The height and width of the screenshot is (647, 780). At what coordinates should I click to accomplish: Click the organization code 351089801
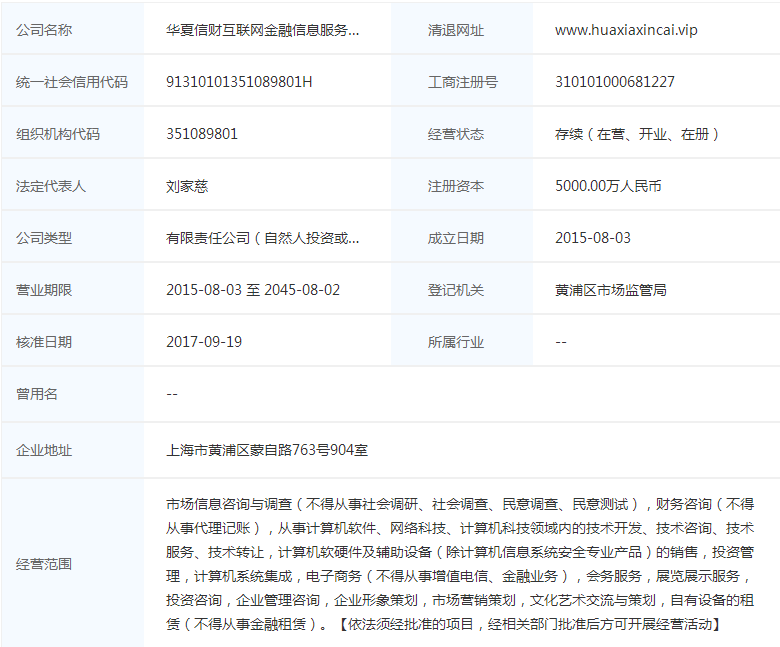tap(201, 134)
